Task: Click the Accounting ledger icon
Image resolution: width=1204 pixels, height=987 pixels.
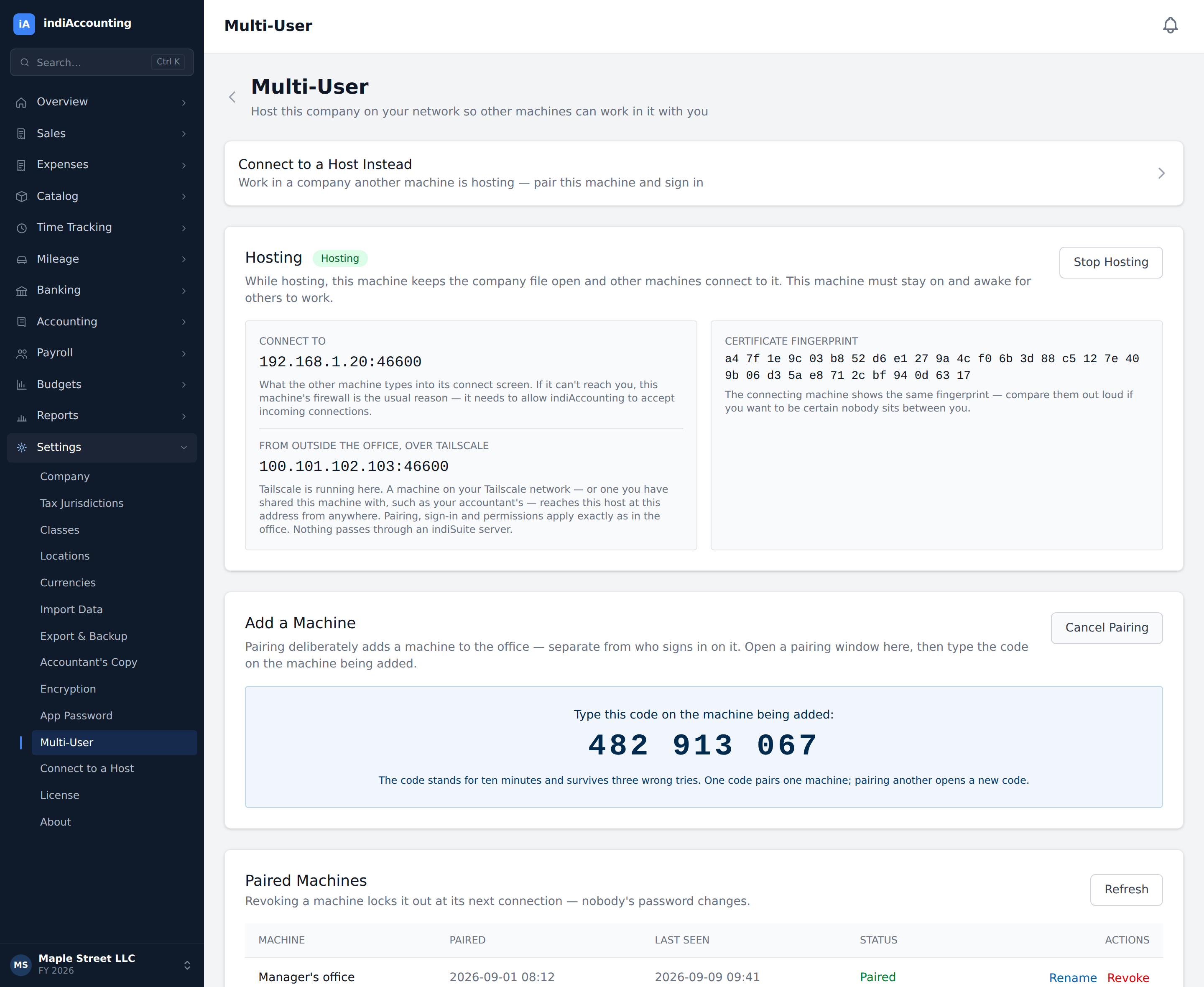Action: coord(22,322)
